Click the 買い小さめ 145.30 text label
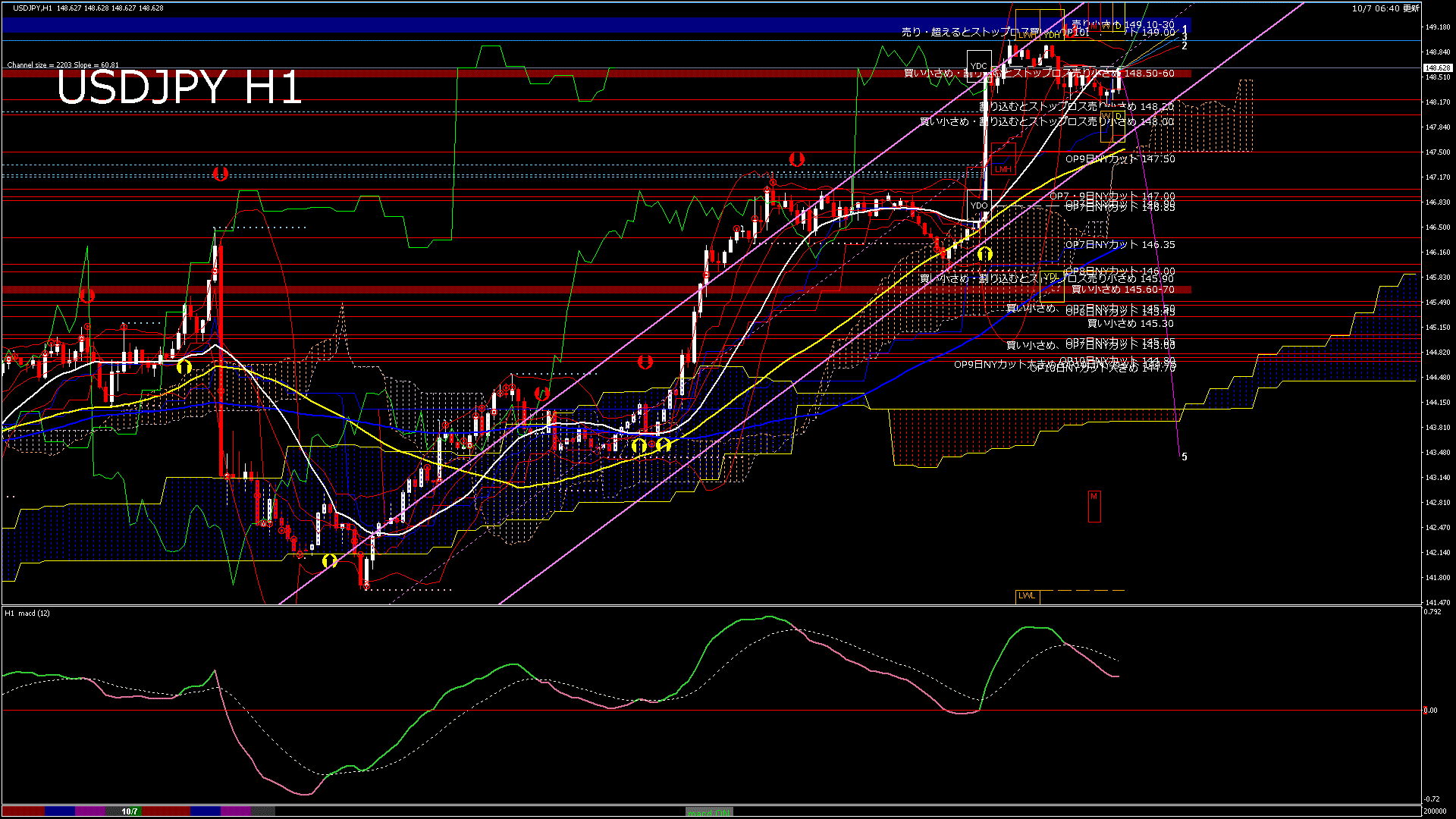The height and width of the screenshot is (819, 1456). click(1130, 324)
